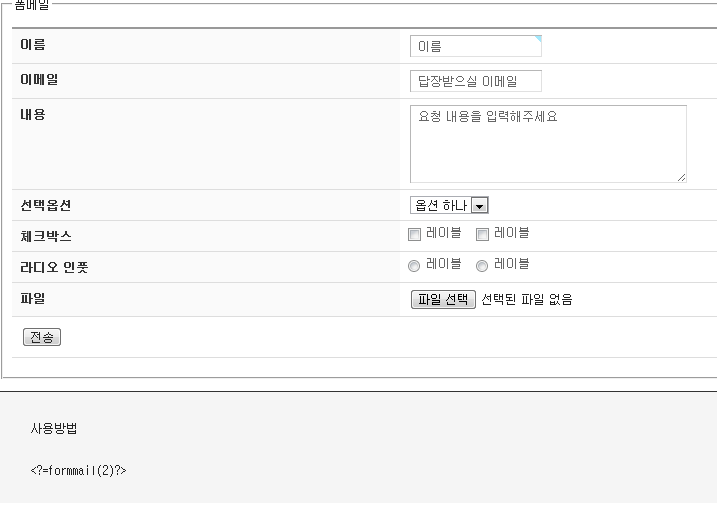Click the blue corner marker on 이름 field
Viewport: 717px width, 507px height.
click(538, 39)
